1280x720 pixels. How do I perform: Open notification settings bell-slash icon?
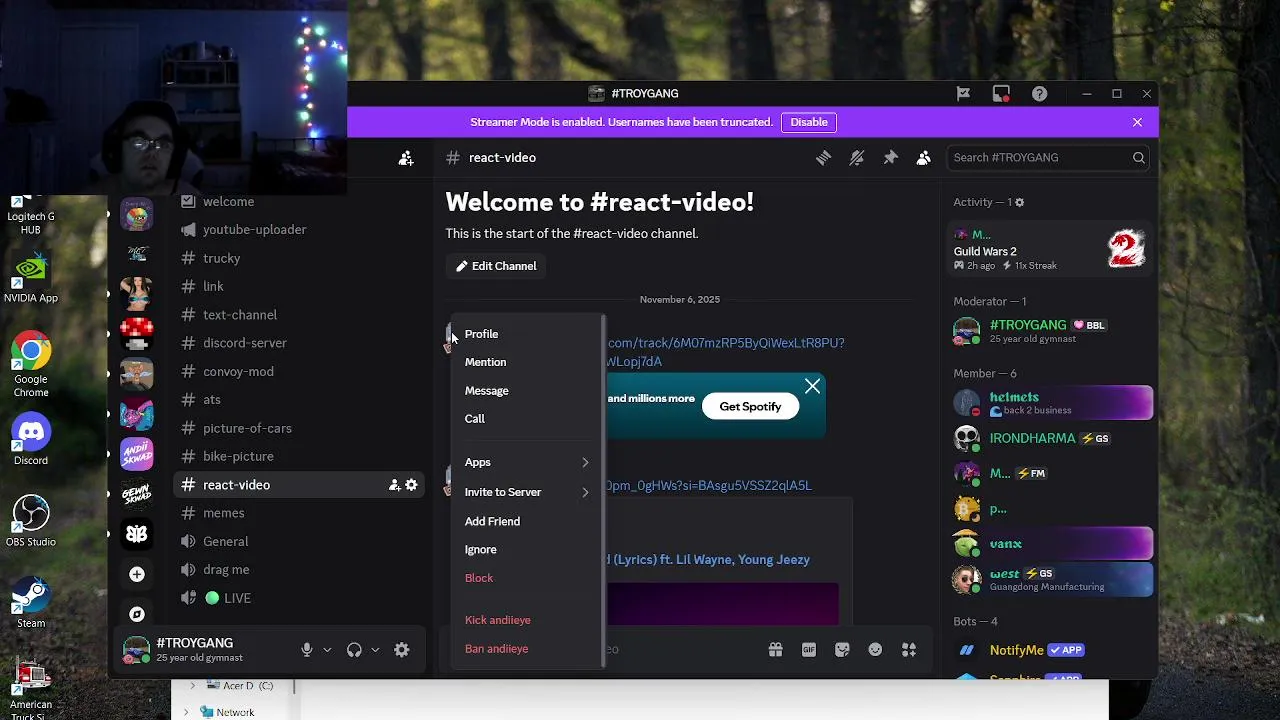[x=857, y=158]
